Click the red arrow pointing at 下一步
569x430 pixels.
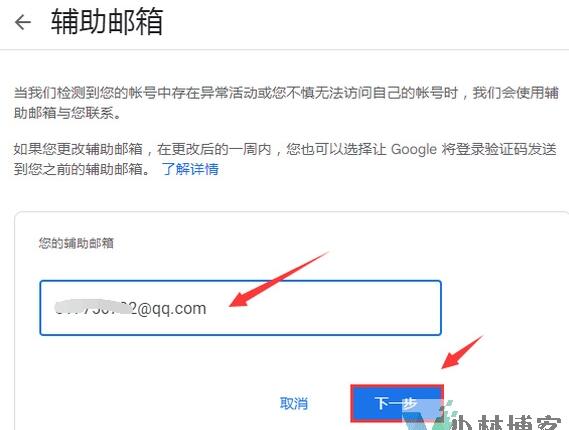pyautogui.click(x=462, y=352)
